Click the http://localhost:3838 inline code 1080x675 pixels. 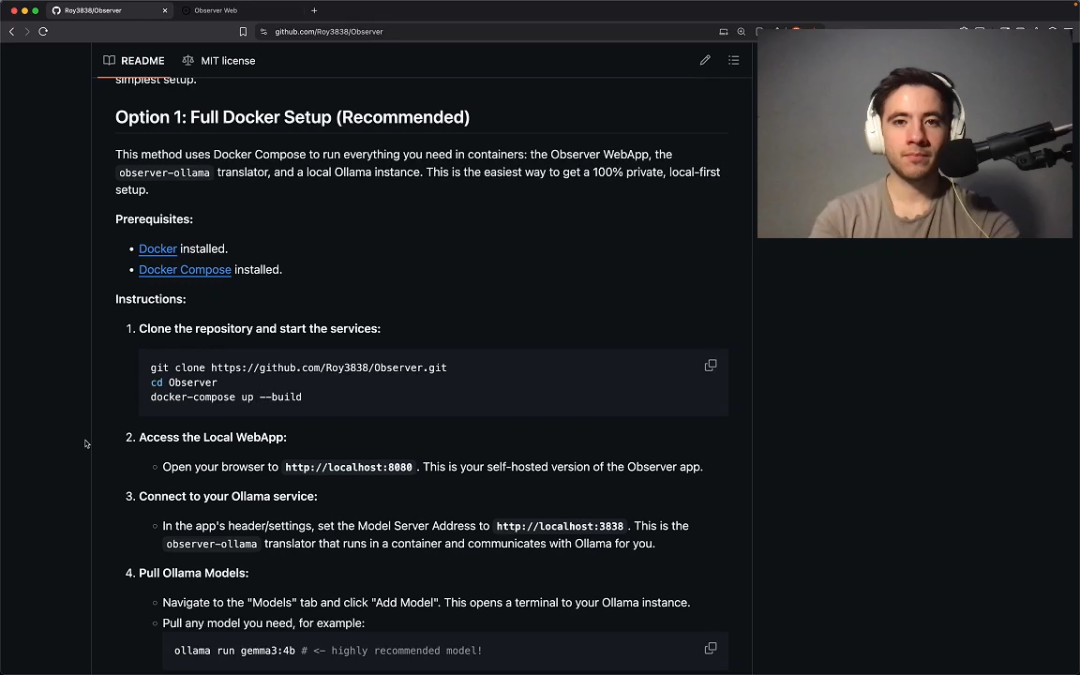[559, 526]
